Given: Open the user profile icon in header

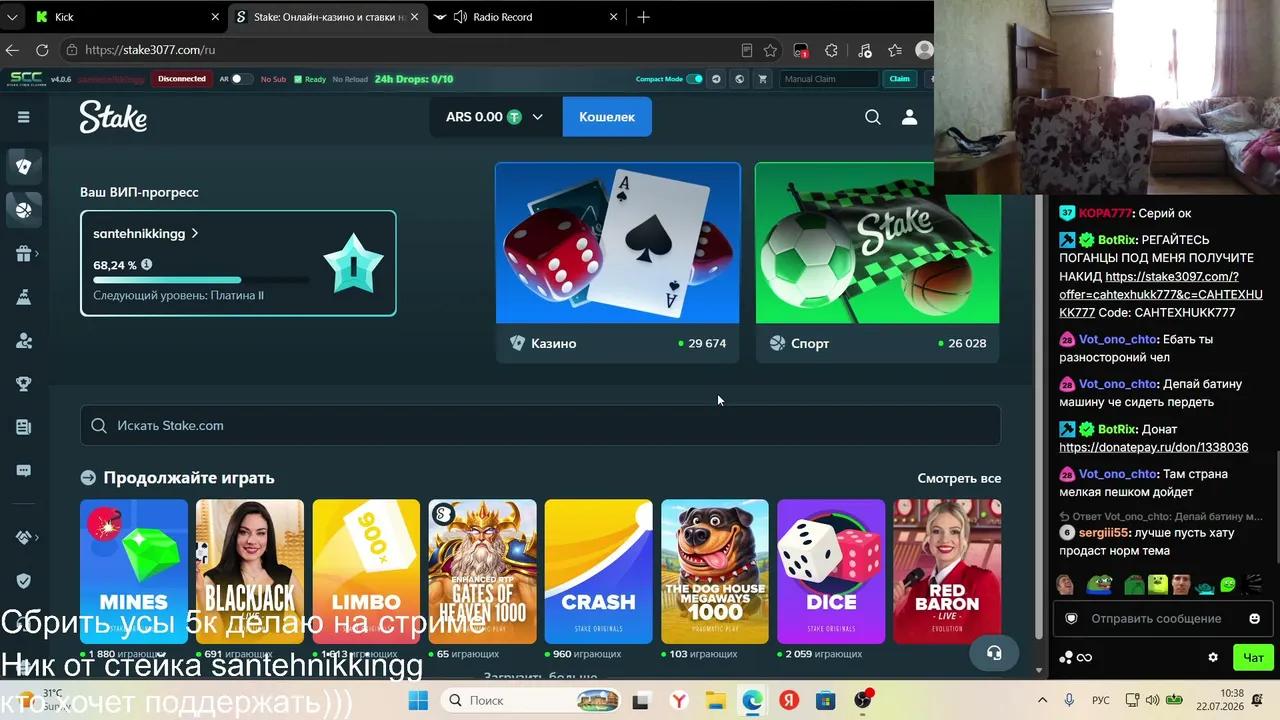Looking at the screenshot, I should (909, 117).
